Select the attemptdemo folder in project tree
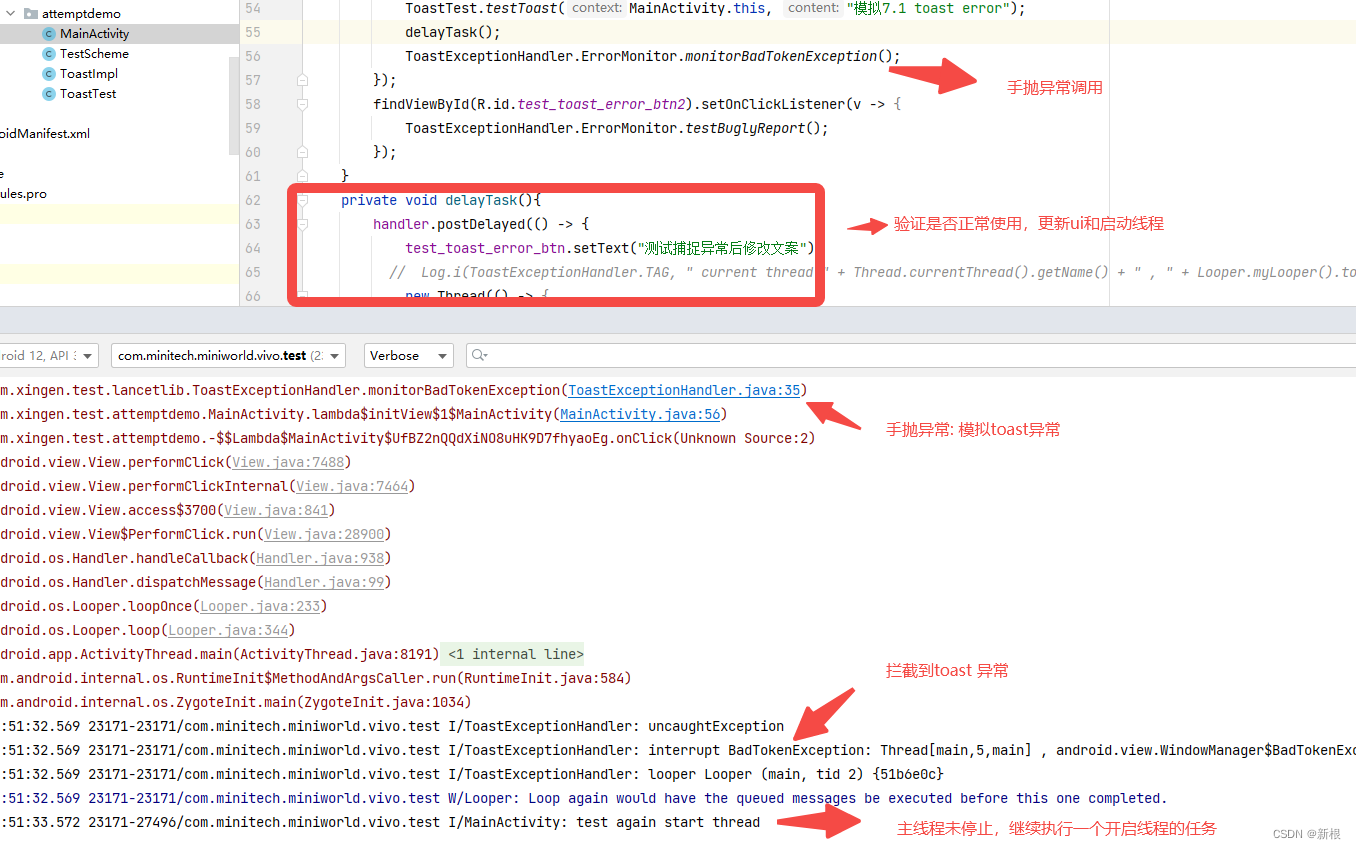This screenshot has height=849, width=1356. pos(81,14)
